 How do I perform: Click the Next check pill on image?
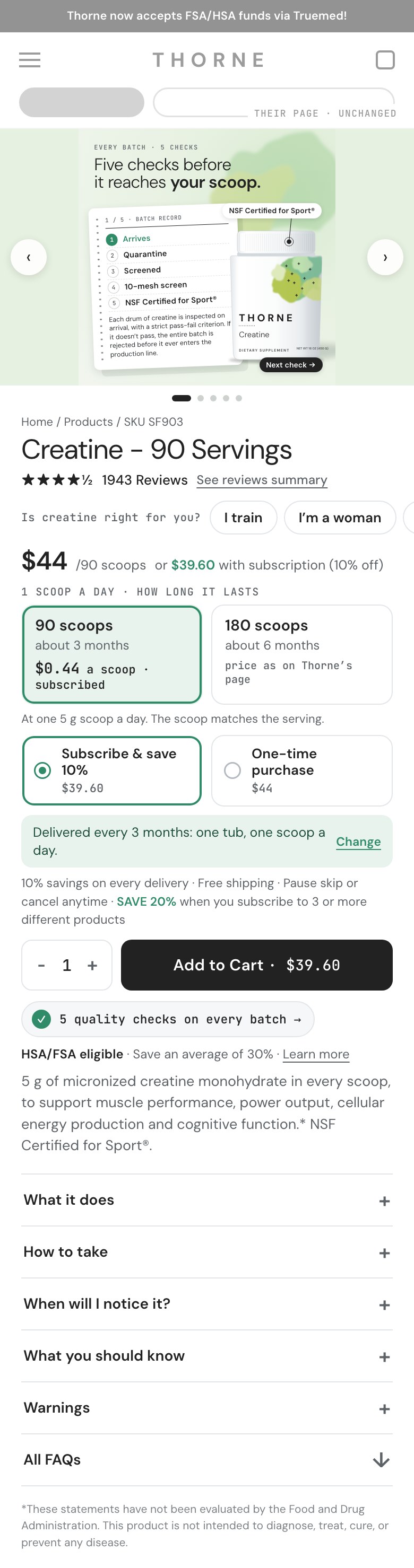(x=291, y=365)
